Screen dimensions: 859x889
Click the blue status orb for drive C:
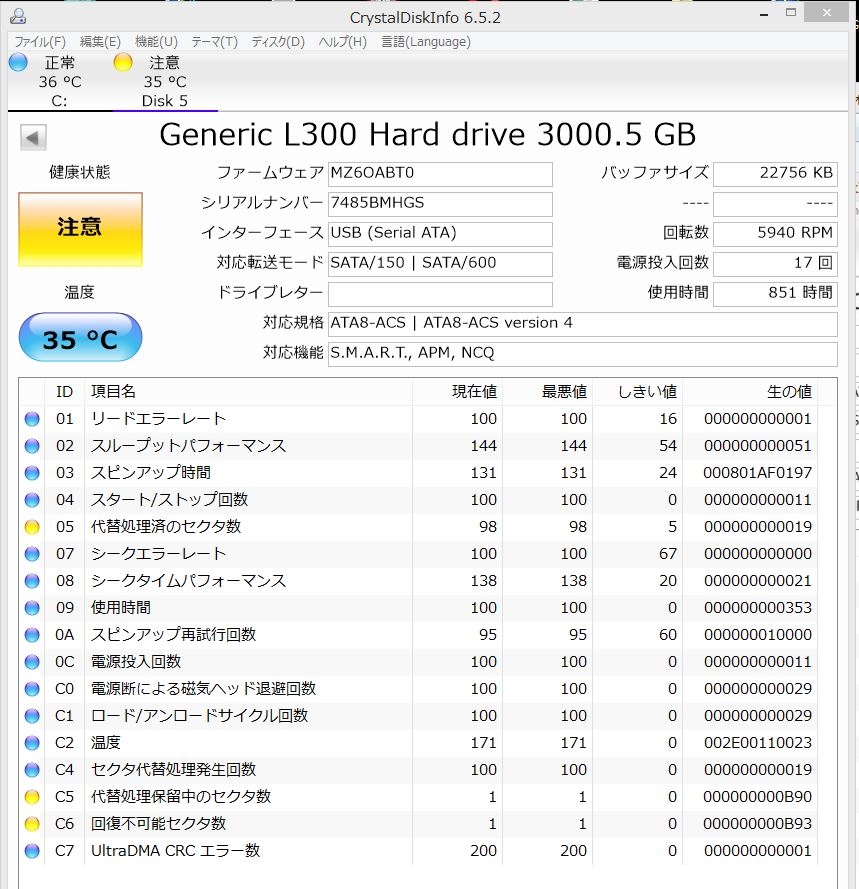18,62
